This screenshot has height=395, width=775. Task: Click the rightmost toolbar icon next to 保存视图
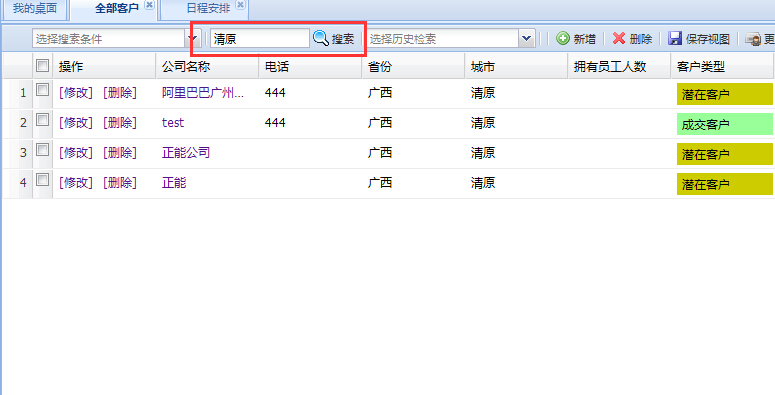(x=753, y=39)
